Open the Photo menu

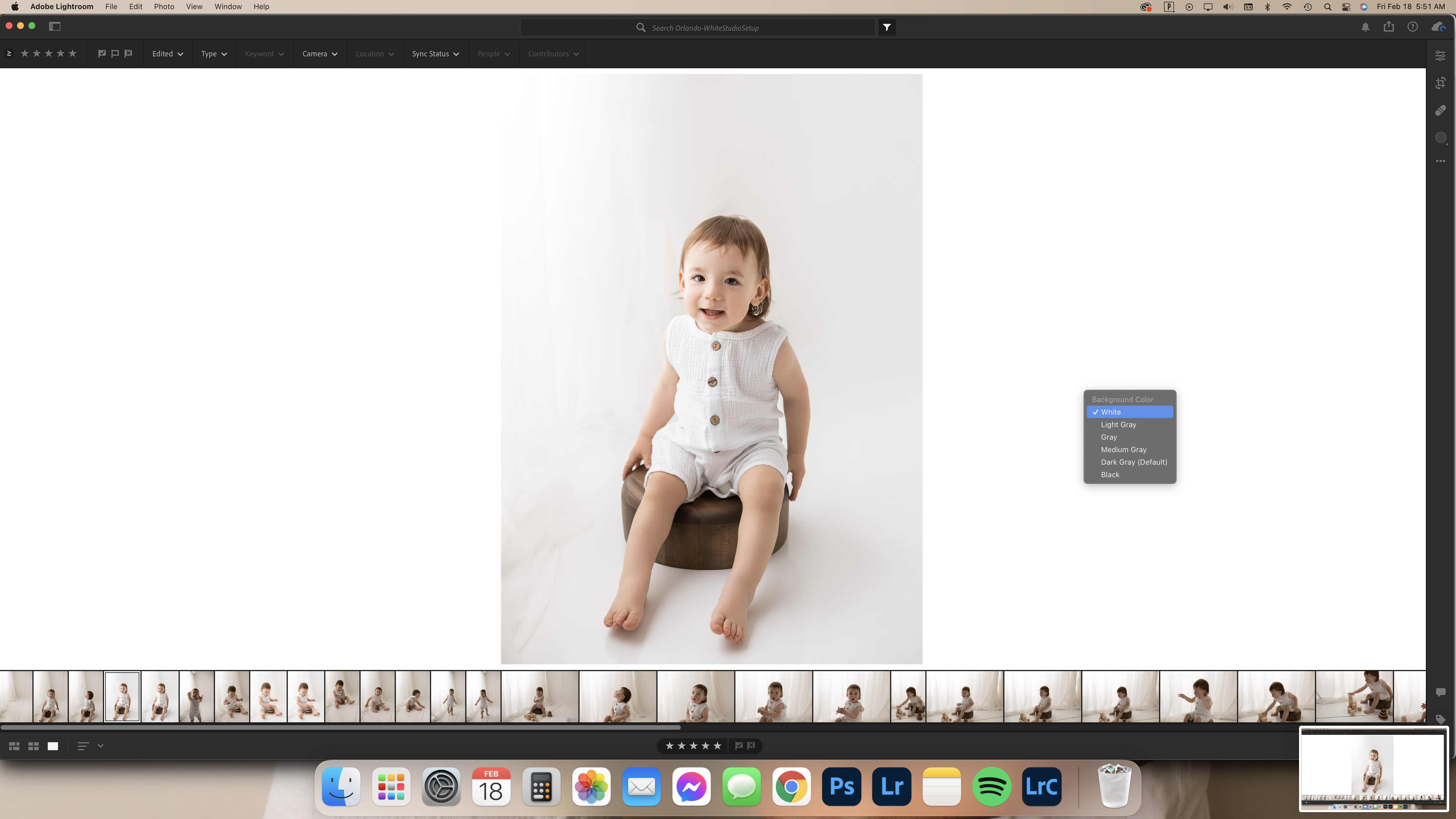tap(164, 7)
